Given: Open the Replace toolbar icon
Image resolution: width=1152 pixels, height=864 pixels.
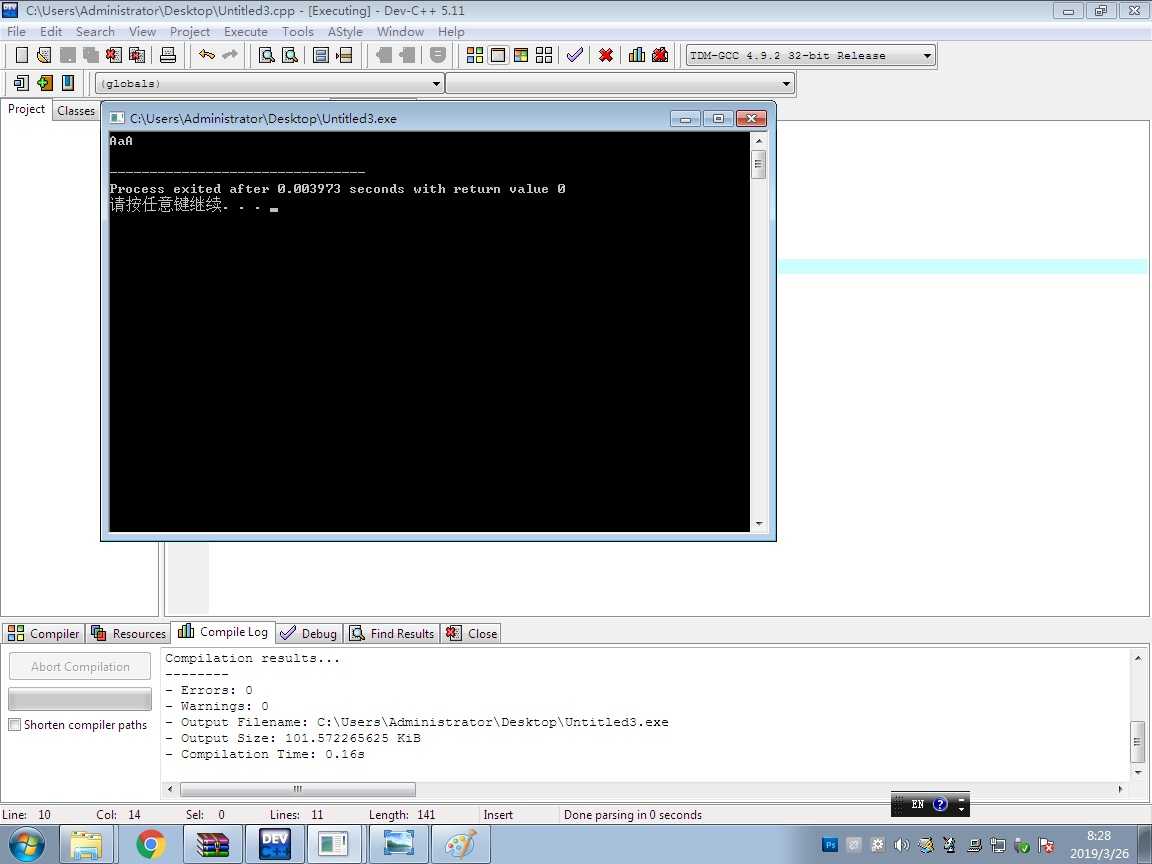Looking at the screenshot, I should tap(290, 55).
